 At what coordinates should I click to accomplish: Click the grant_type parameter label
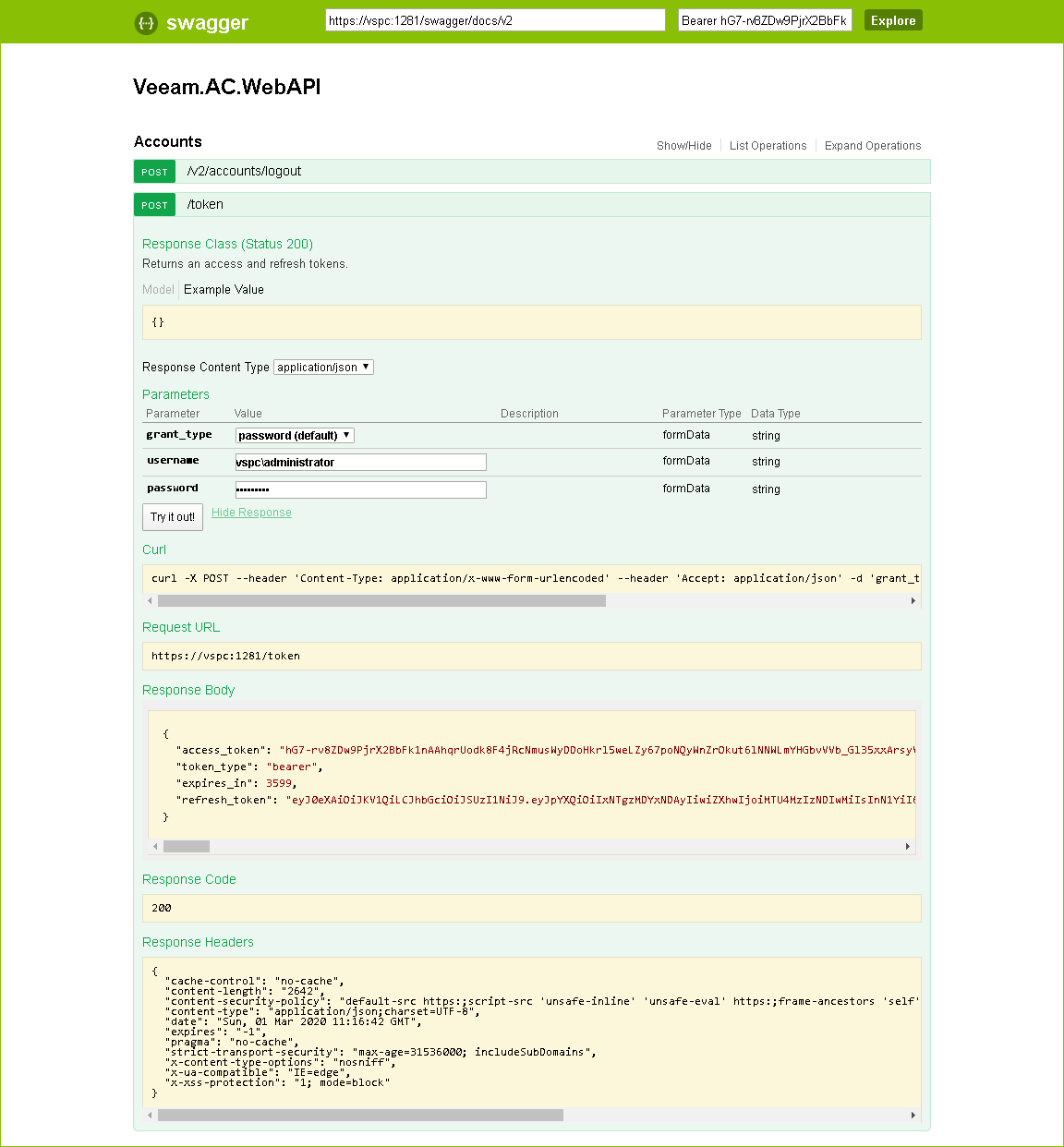[179, 434]
